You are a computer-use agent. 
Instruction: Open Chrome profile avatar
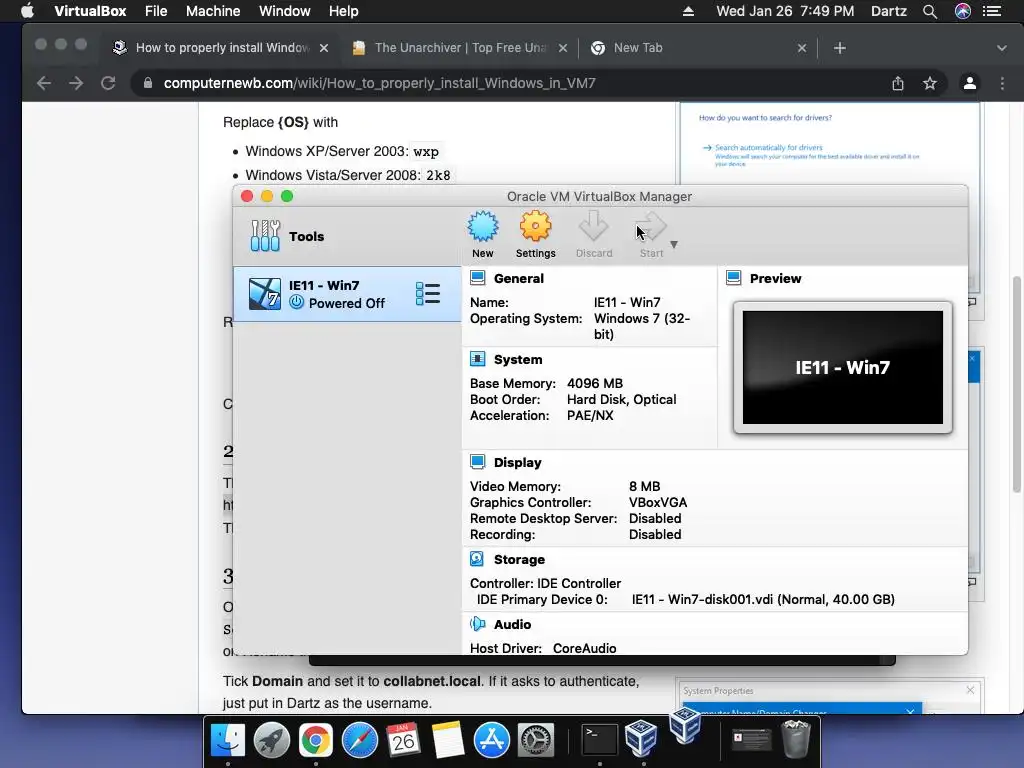pos(970,83)
